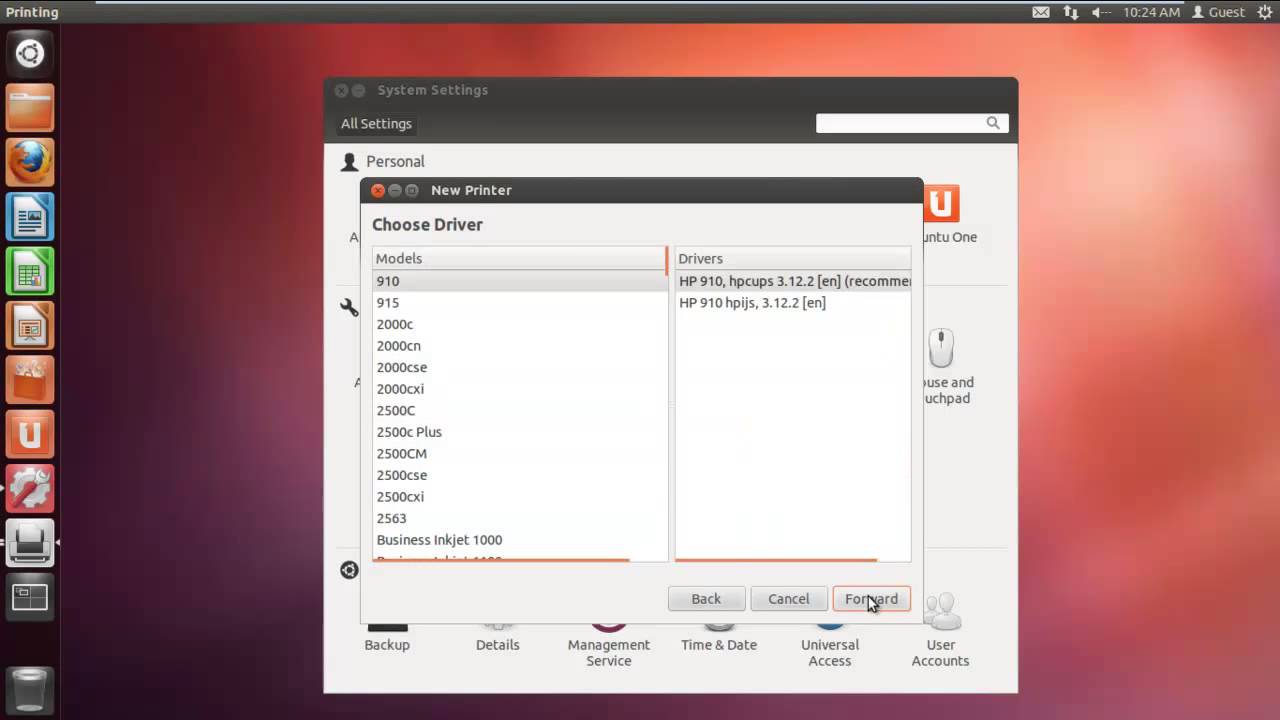Select model 2563
The image size is (1280, 720).
(x=520, y=518)
